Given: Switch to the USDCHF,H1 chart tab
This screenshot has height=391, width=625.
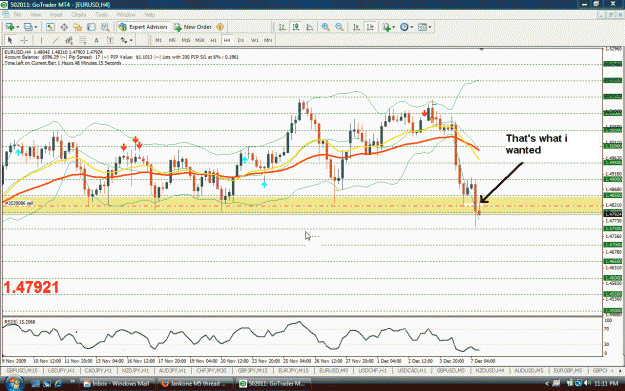Looking at the screenshot, I should [x=372, y=371].
